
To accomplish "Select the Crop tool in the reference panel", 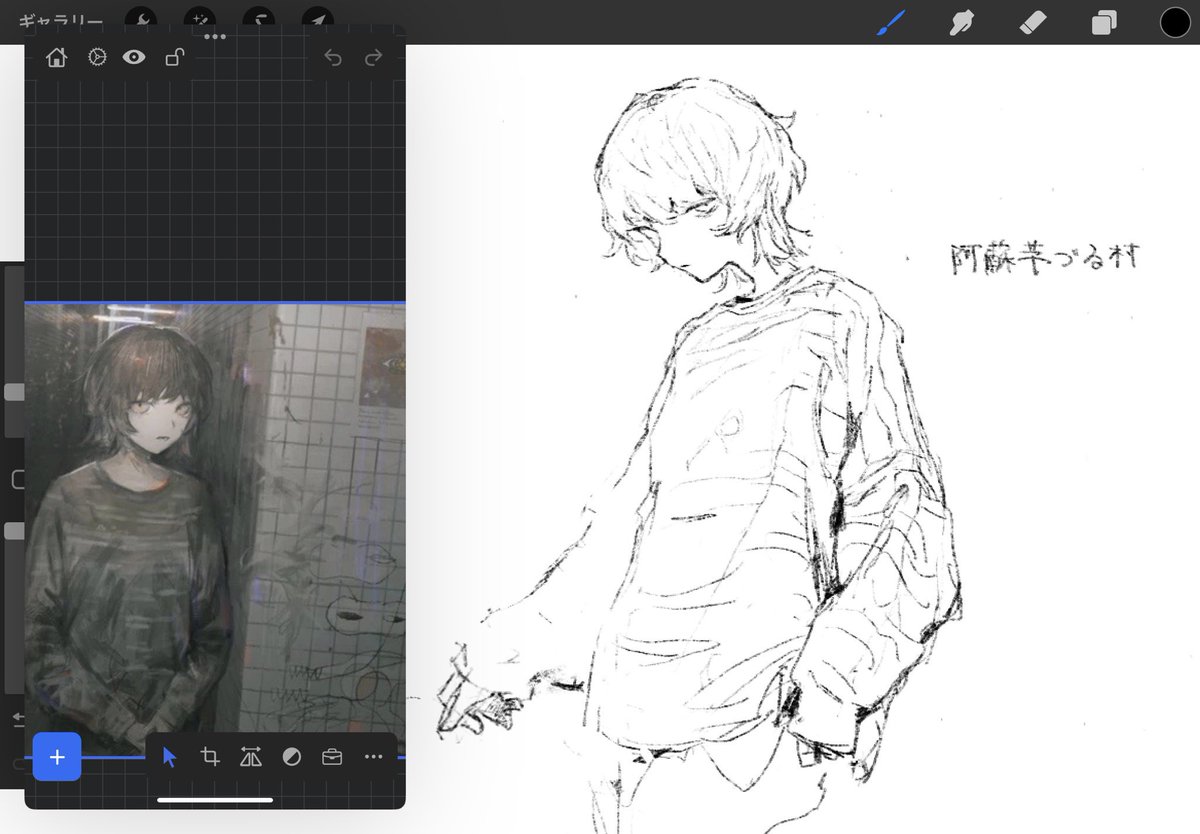I will coord(211,757).
